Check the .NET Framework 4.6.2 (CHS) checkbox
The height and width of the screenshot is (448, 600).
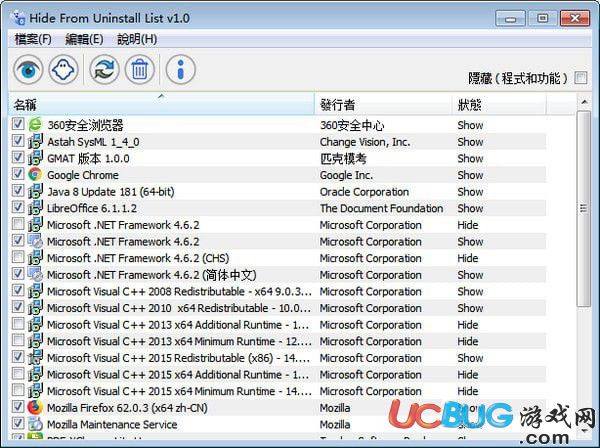(18, 257)
